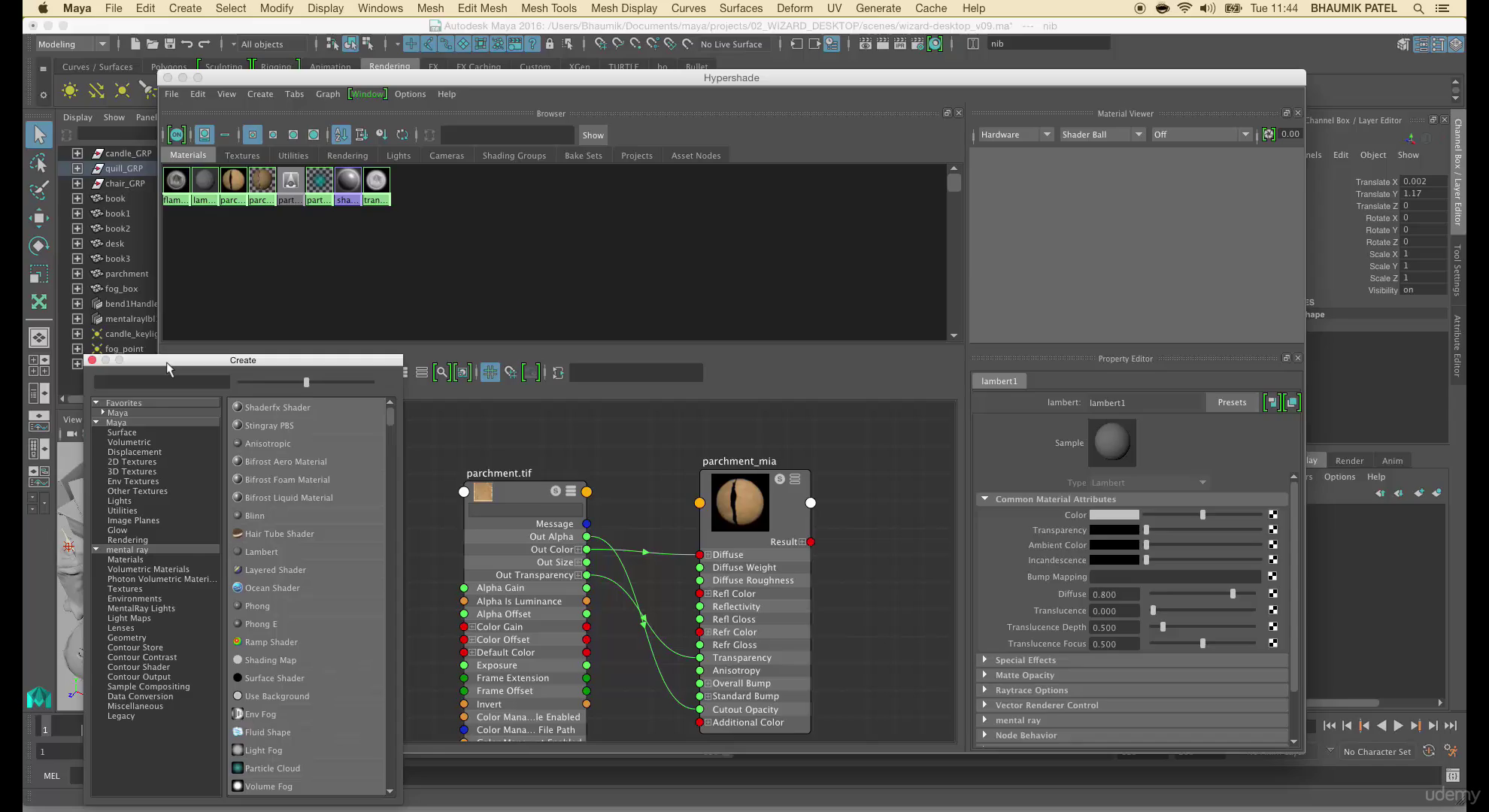The image size is (1489, 812).
Task: Open Hypershade Create menu
Action: 260,94
